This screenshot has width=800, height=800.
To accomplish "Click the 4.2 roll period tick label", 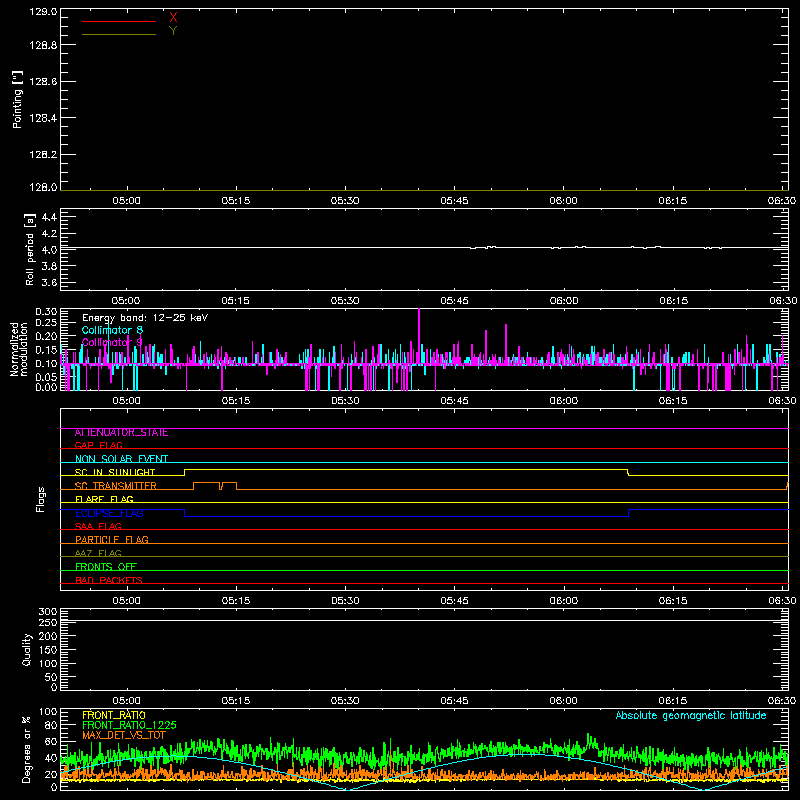I will (49, 234).
